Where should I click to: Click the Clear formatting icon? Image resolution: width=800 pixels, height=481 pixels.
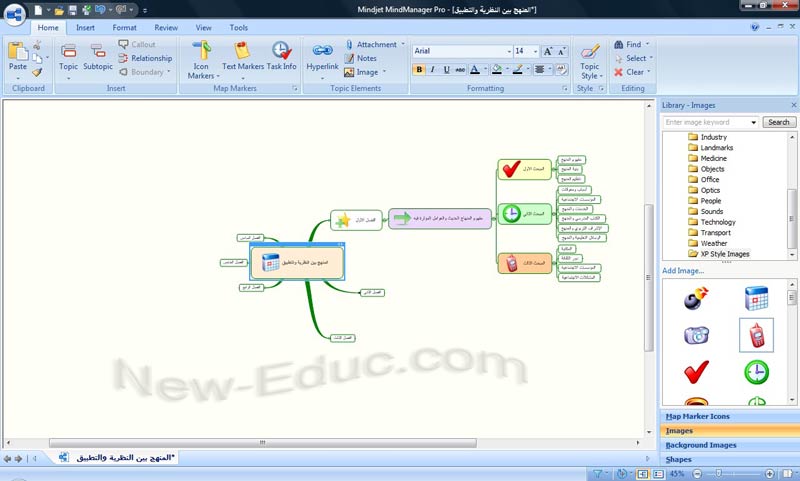618,72
